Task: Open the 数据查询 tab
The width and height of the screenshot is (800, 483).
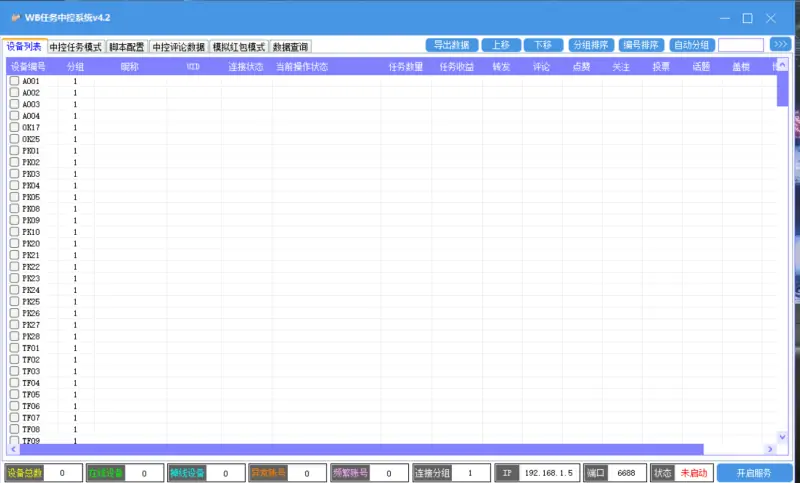Action: 290,47
